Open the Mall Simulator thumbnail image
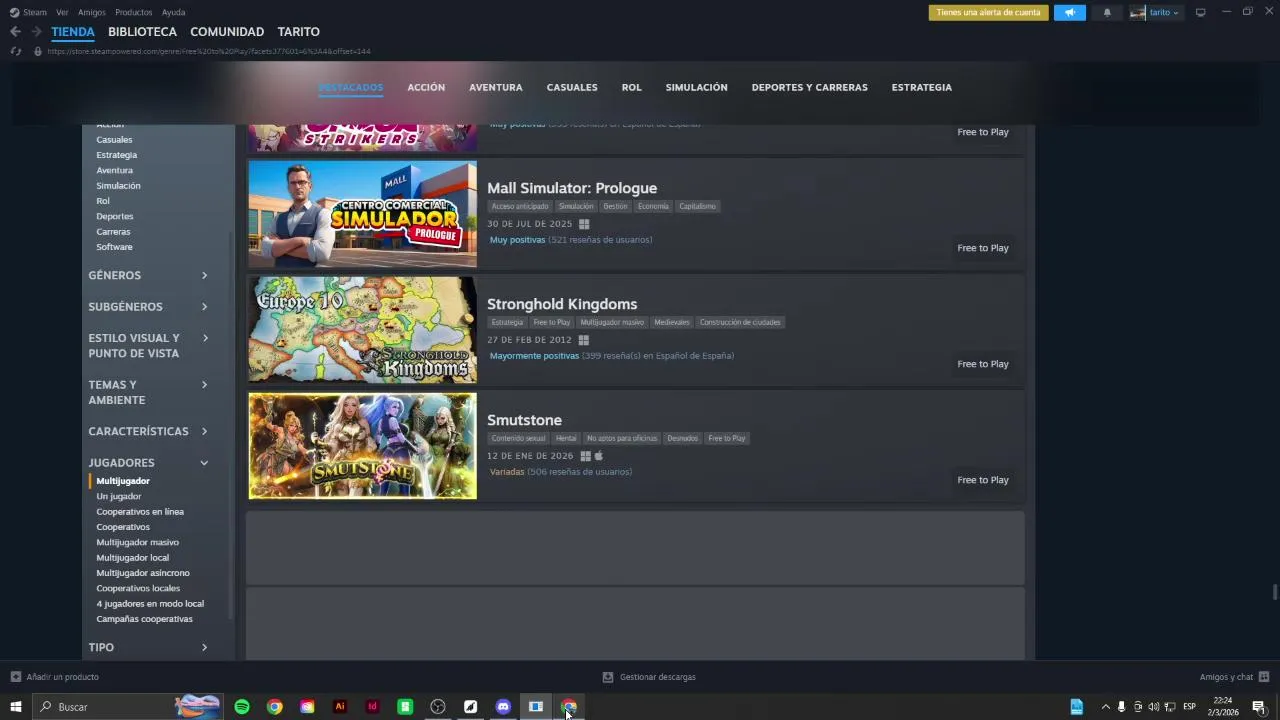Image resolution: width=1280 pixels, height=720 pixels. coord(363,214)
